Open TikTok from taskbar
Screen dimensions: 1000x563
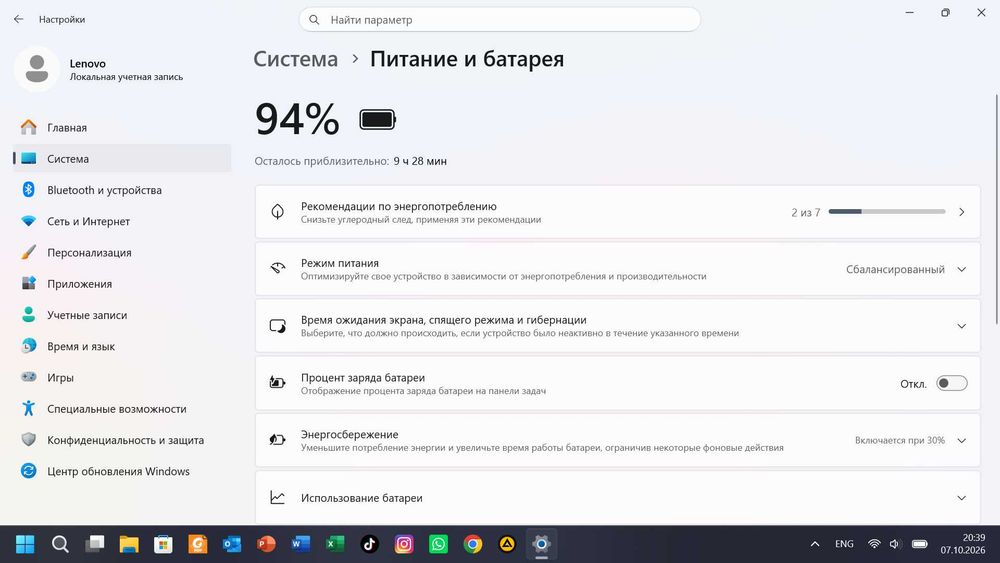[x=369, y=544]
